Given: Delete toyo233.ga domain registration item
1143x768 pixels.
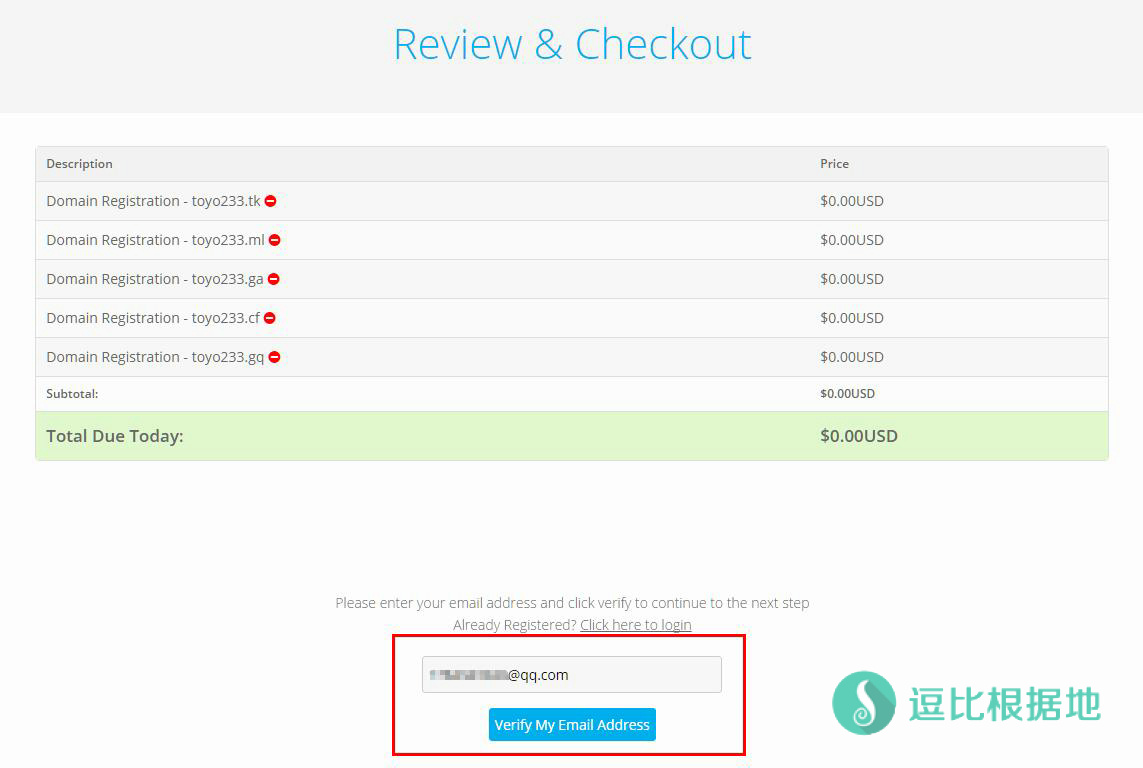Looking at the screenshot, I should (273, 279).
